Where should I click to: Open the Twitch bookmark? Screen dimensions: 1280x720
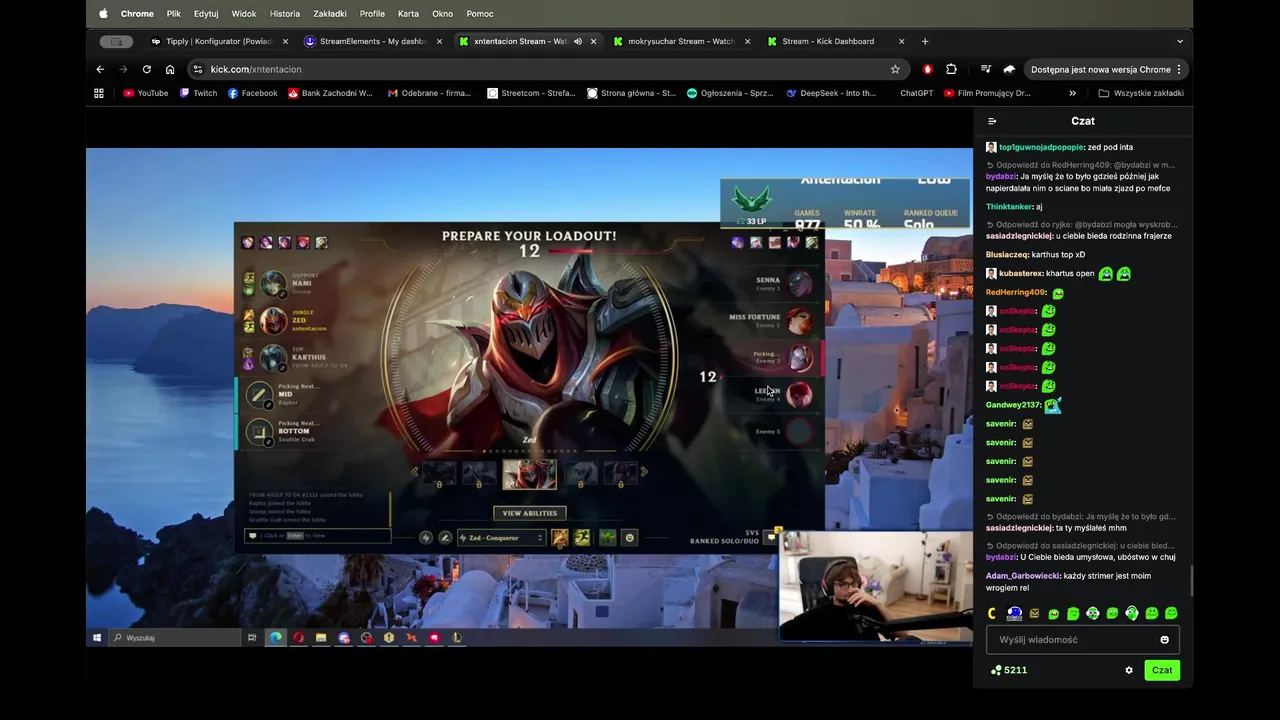tap(198, 93)
